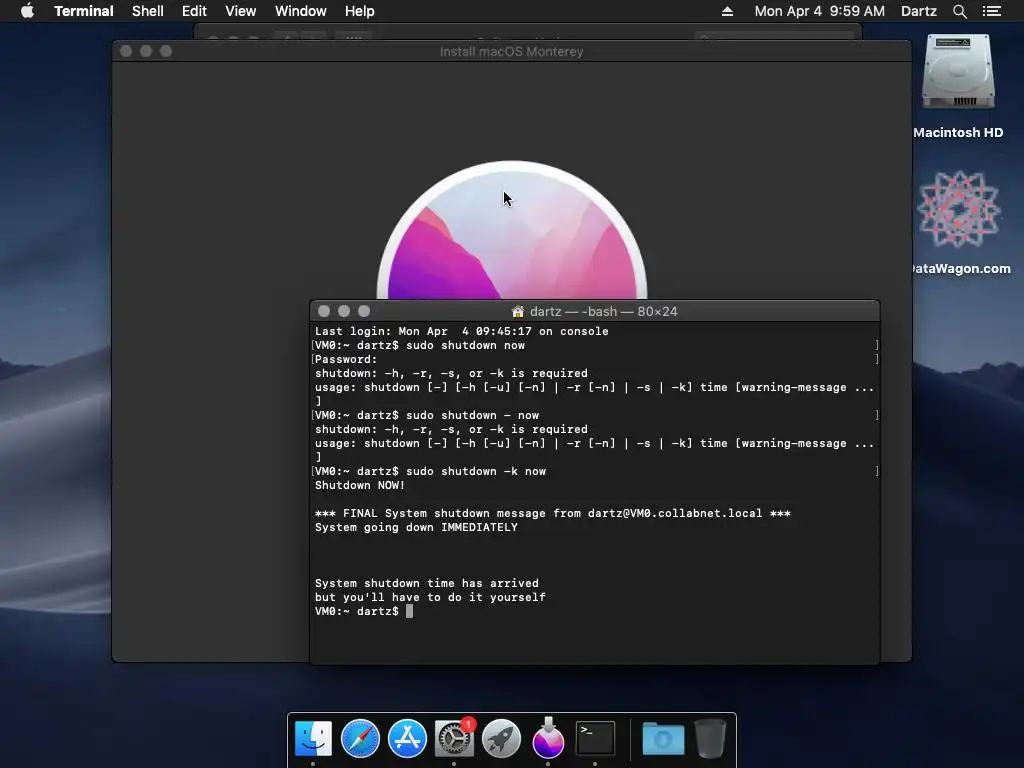This screenshot has height=768, width=1024.
Task: Click 'System going down IMMEDIATELY' line
Action: 416,528
